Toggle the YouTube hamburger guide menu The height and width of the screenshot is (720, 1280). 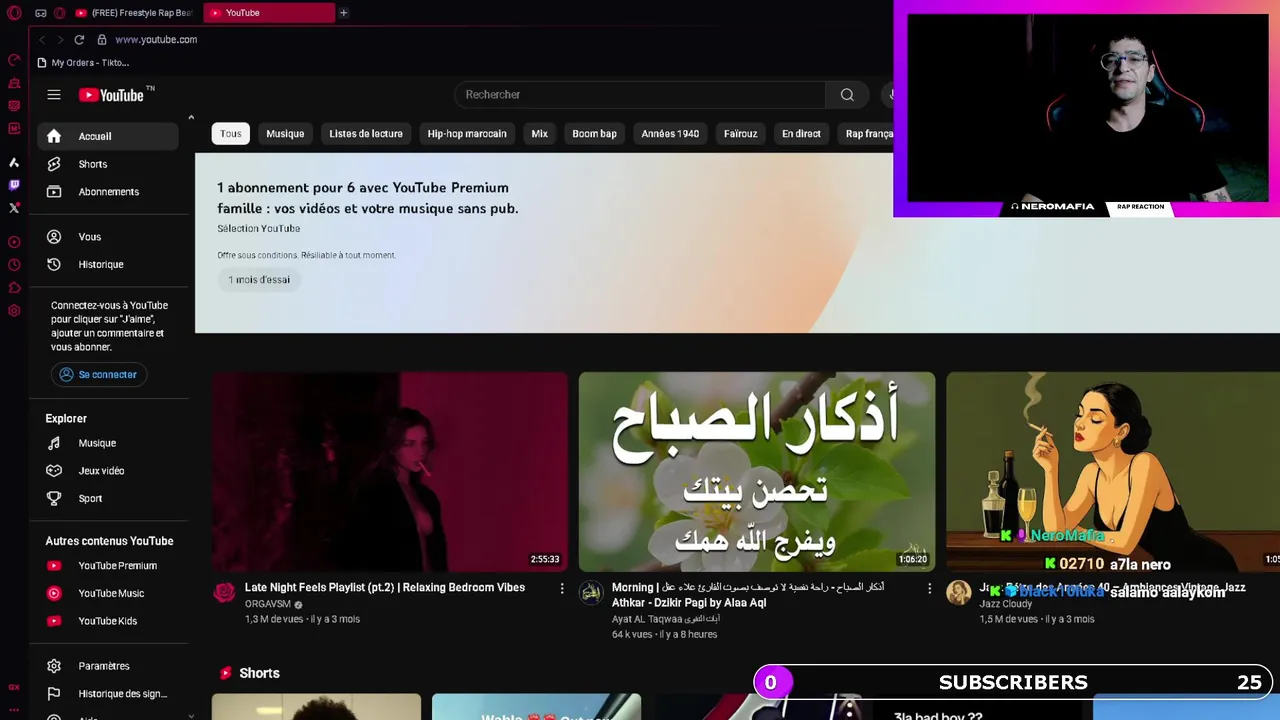pos(54,95)
